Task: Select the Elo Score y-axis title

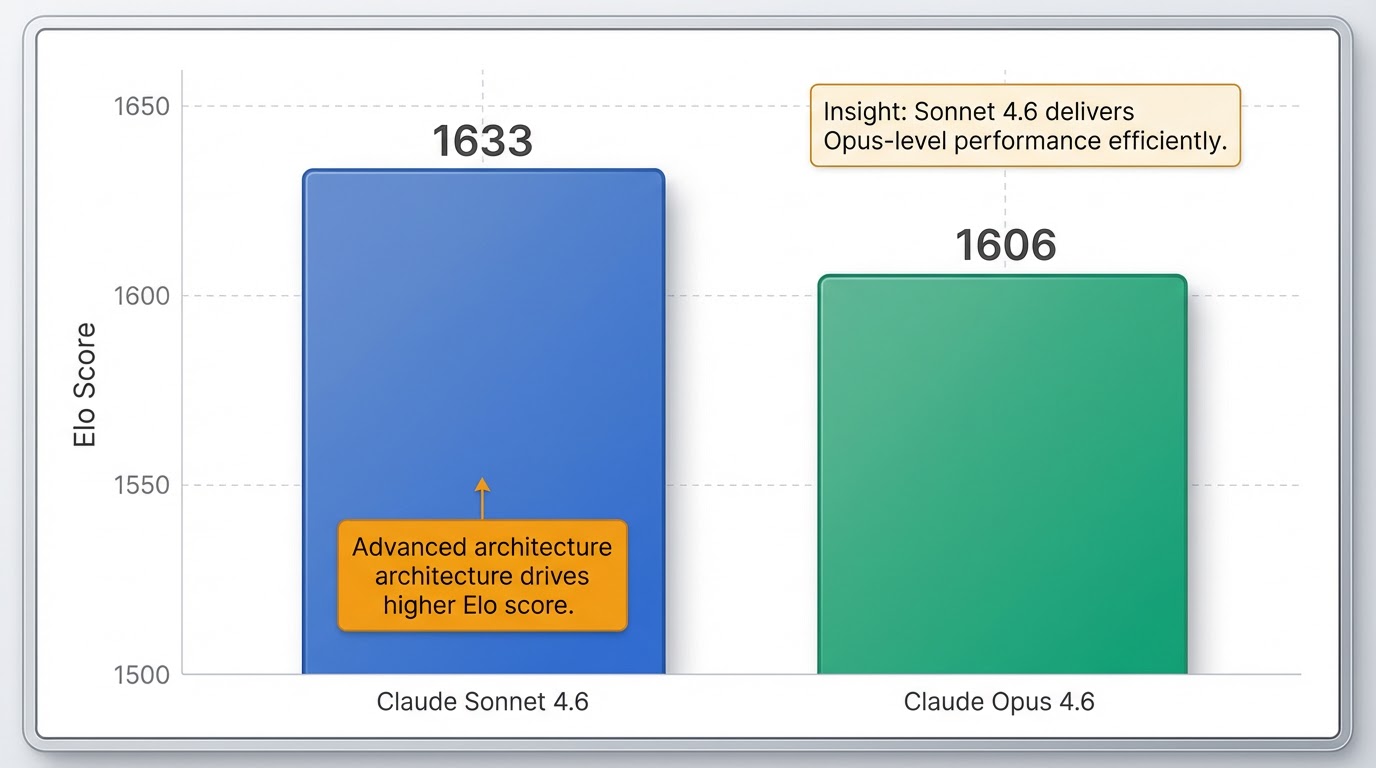Action: tap(86, 385)
